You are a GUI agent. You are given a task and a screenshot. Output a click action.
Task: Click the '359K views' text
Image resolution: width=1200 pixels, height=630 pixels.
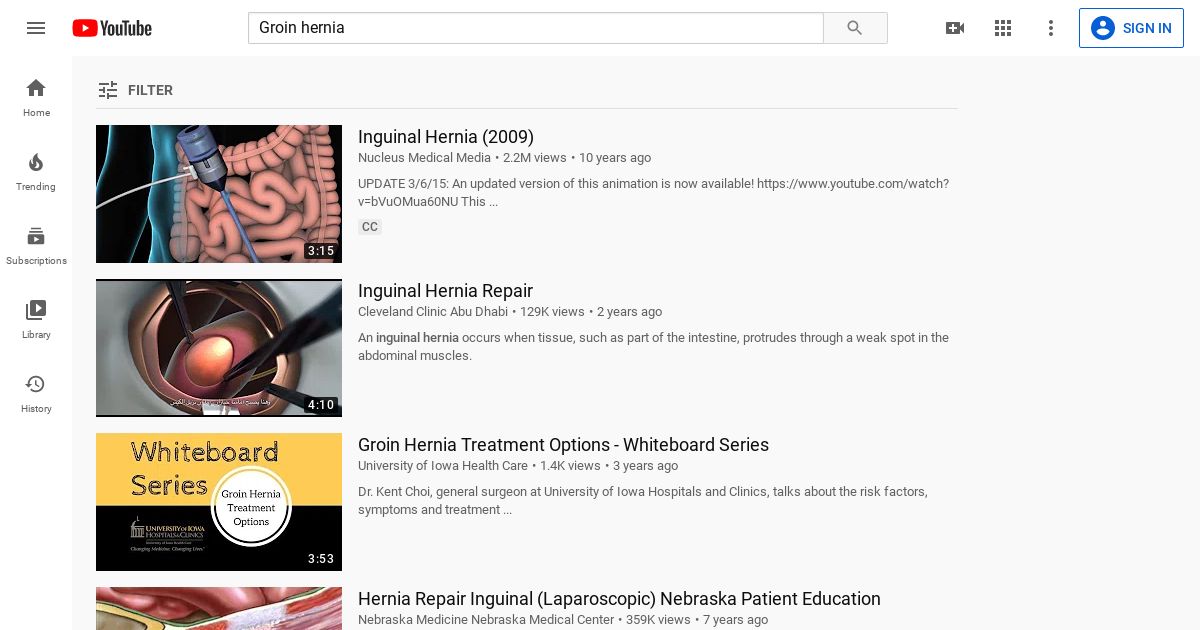point(658,620)
